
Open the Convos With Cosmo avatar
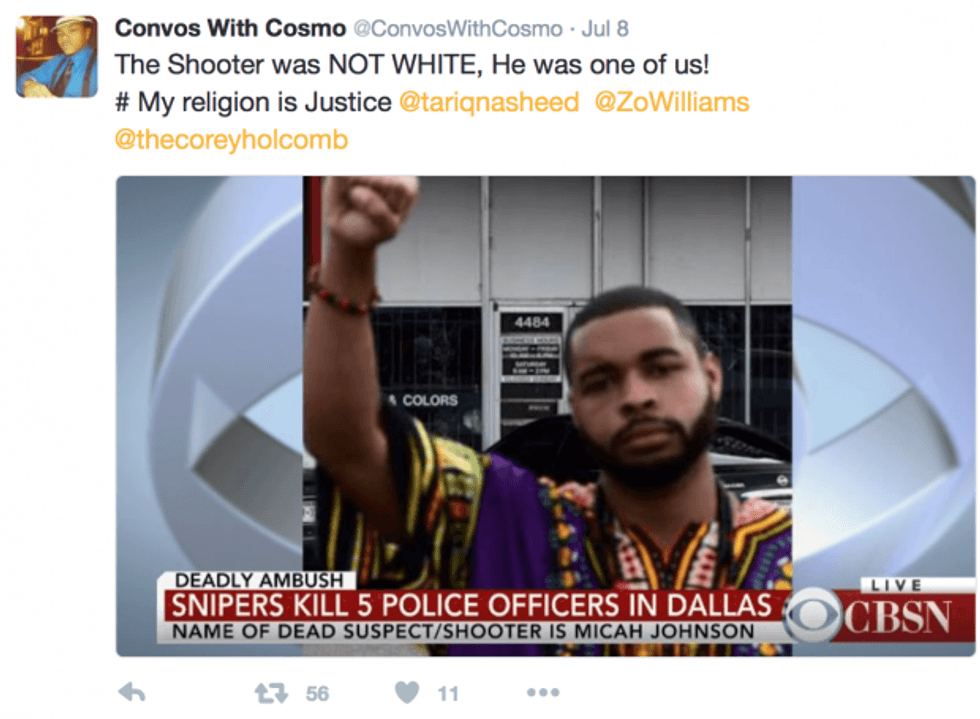56,57
